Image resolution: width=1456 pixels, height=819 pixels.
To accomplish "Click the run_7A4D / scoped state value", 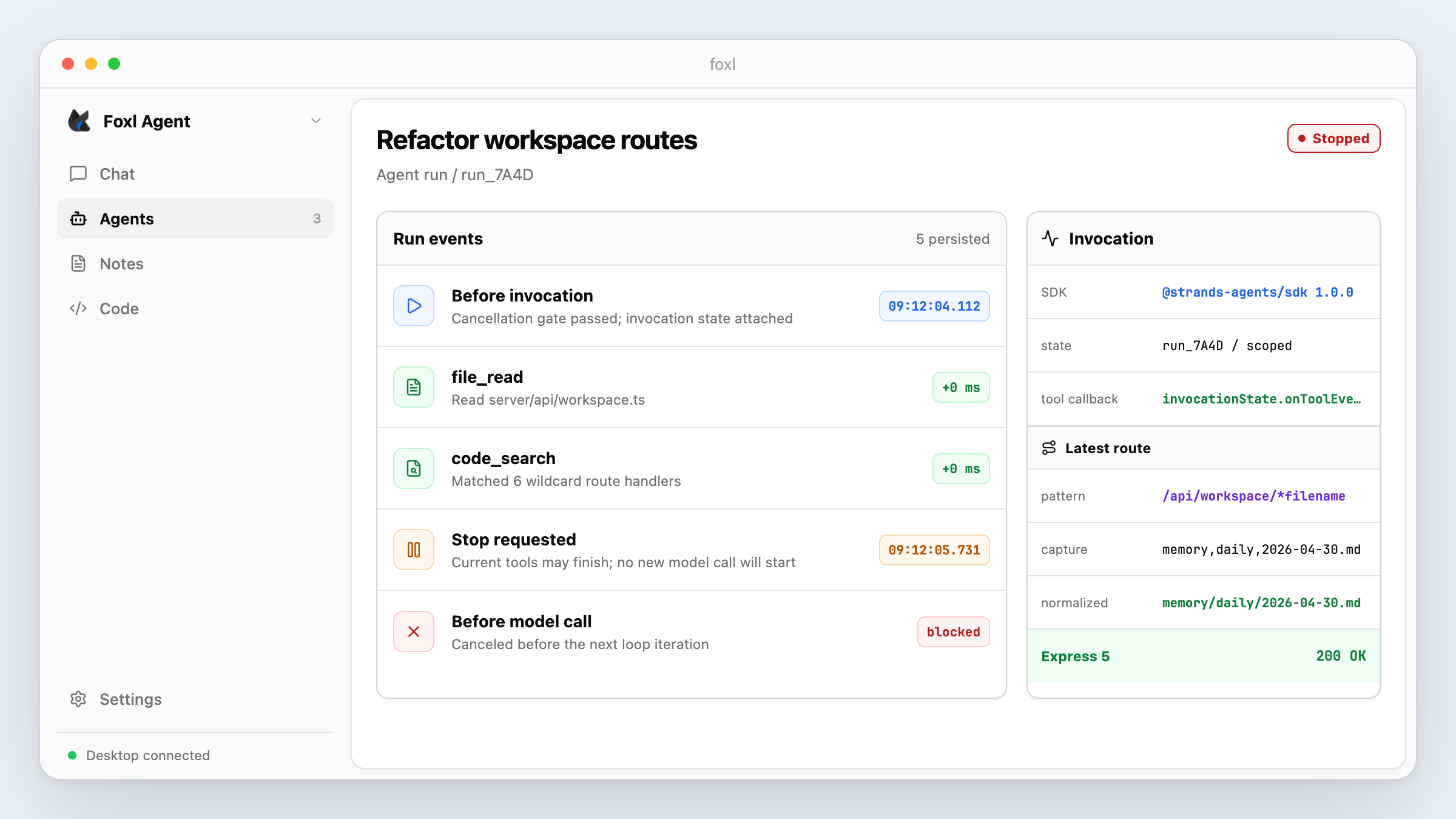I will (x=1227, y=345).
